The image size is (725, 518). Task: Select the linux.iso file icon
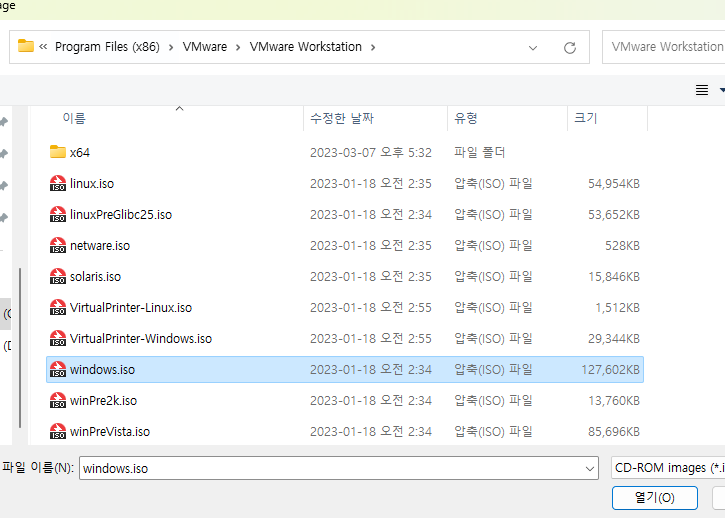click(x=58, y=183)
